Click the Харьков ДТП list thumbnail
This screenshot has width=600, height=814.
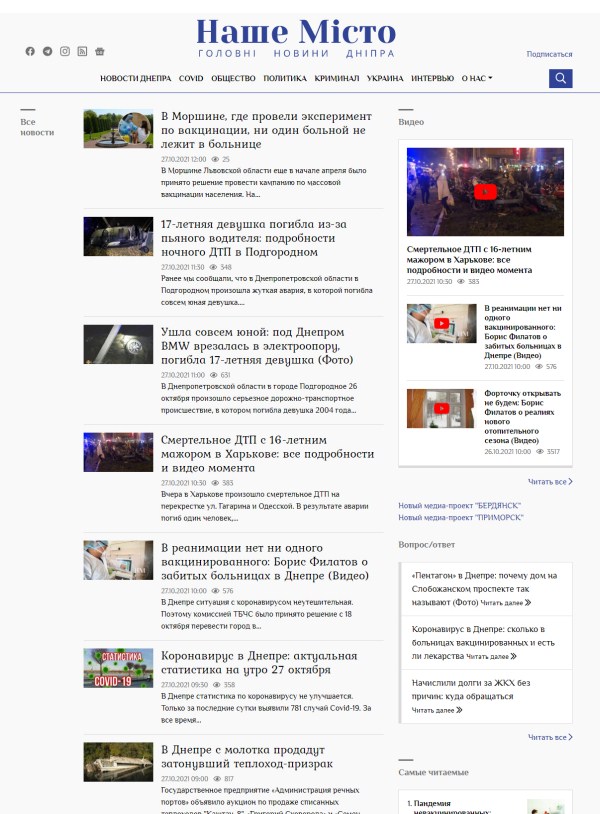tap(118, 452)
